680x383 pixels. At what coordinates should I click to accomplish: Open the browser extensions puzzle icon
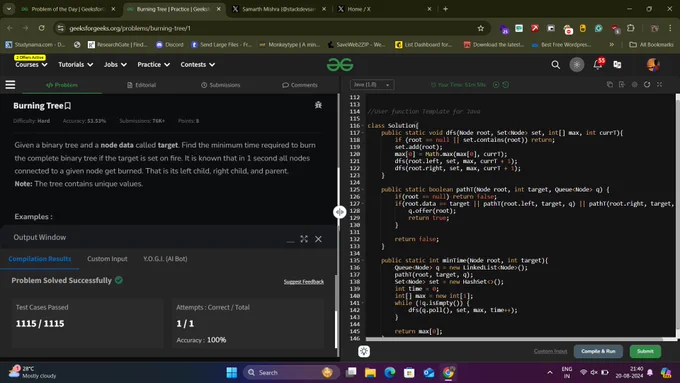(631, 28)
